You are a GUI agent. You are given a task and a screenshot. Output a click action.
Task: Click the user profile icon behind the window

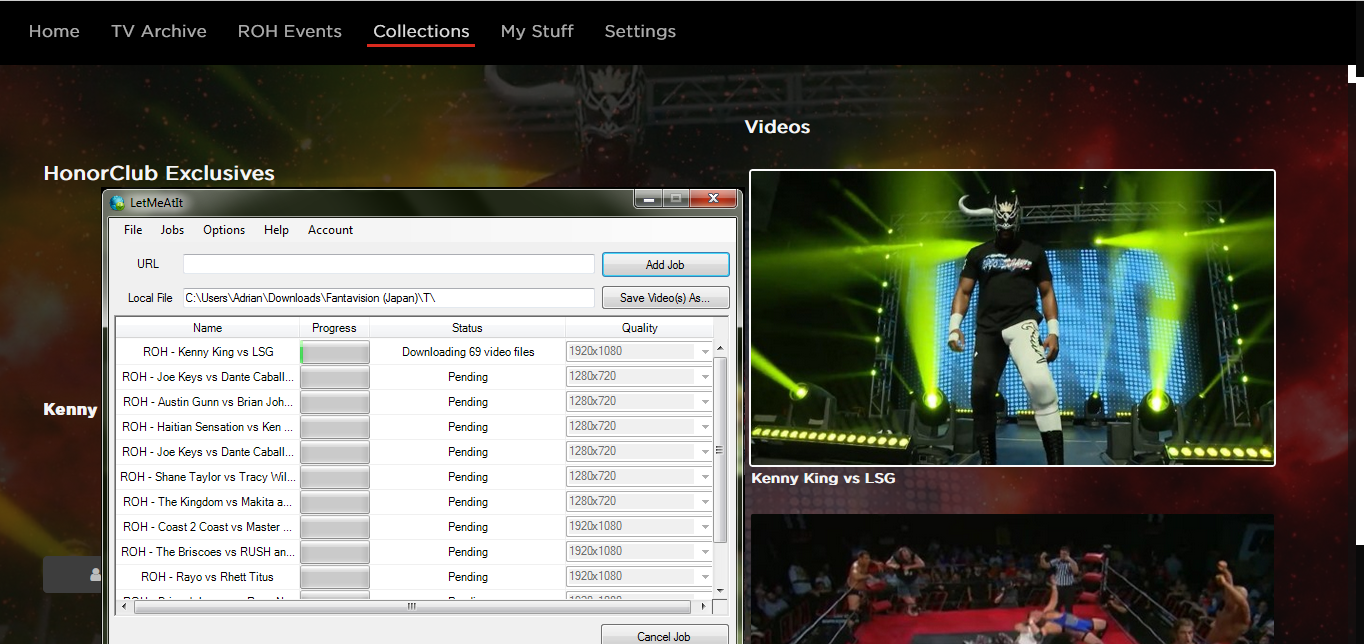95,575
